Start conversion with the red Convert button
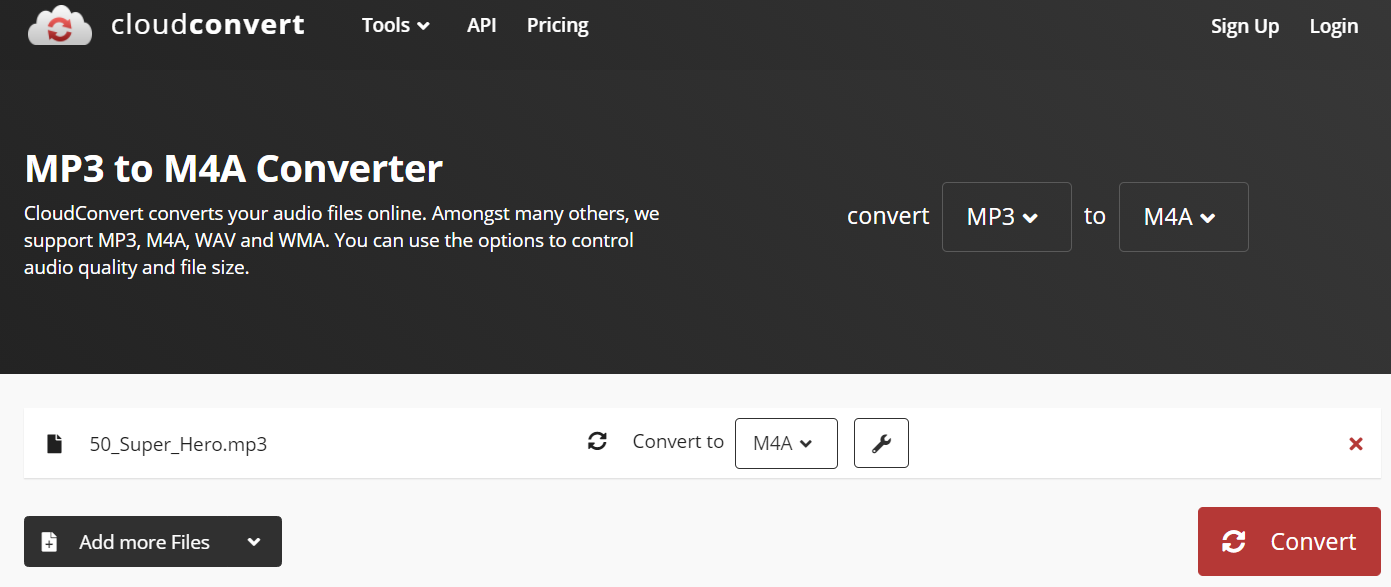1391x587 pixels. 1289,541
